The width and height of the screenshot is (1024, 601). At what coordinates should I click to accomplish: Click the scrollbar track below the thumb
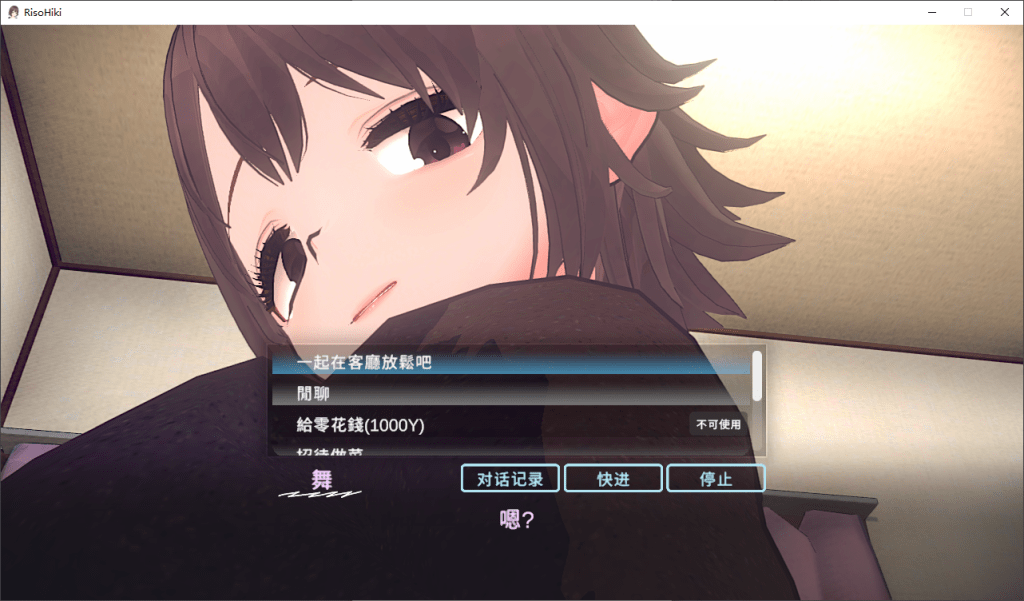click(x=757, y=428)
